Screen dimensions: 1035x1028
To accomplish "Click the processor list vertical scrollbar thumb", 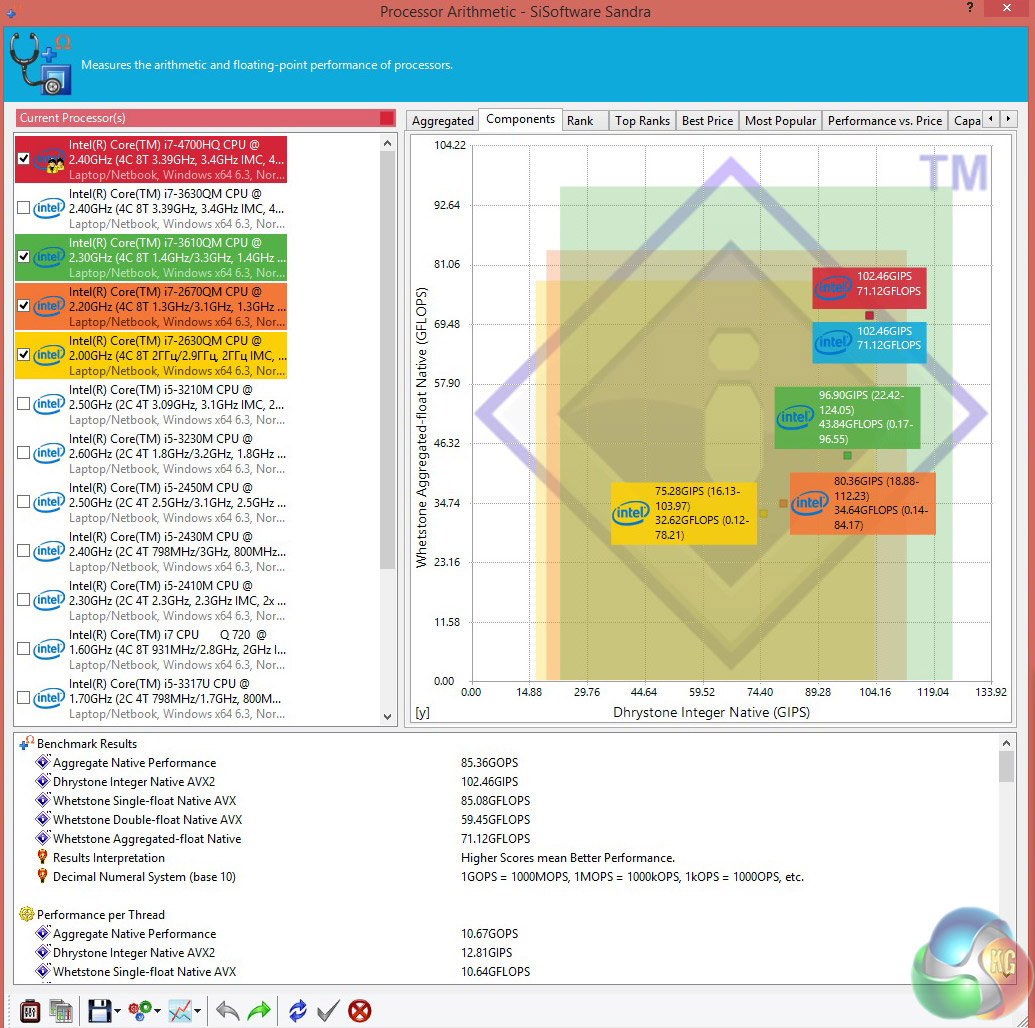I will point(387,360).
